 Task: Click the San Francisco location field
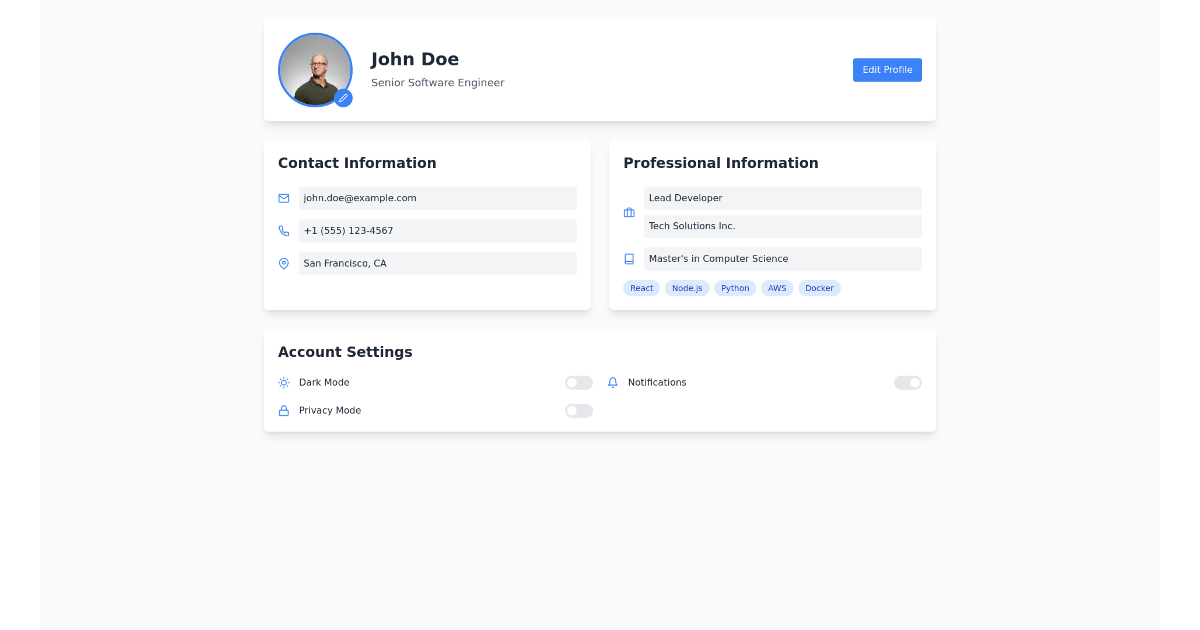coord(438,263)
